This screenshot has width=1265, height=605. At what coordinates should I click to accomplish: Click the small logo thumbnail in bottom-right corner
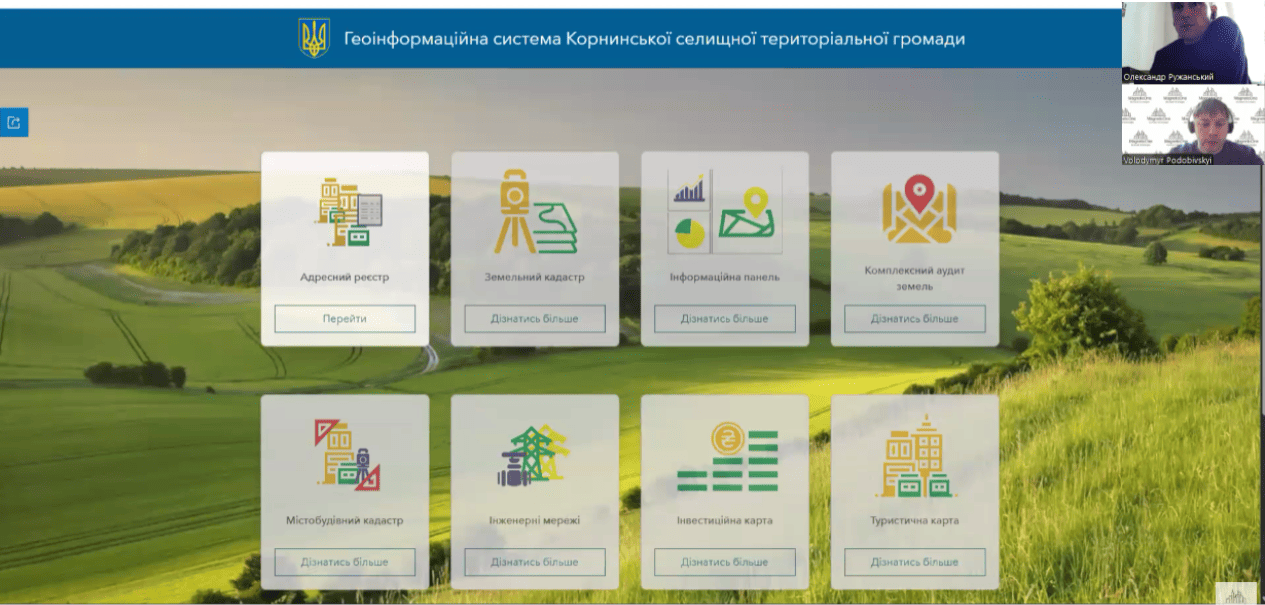coord(1236,593)
